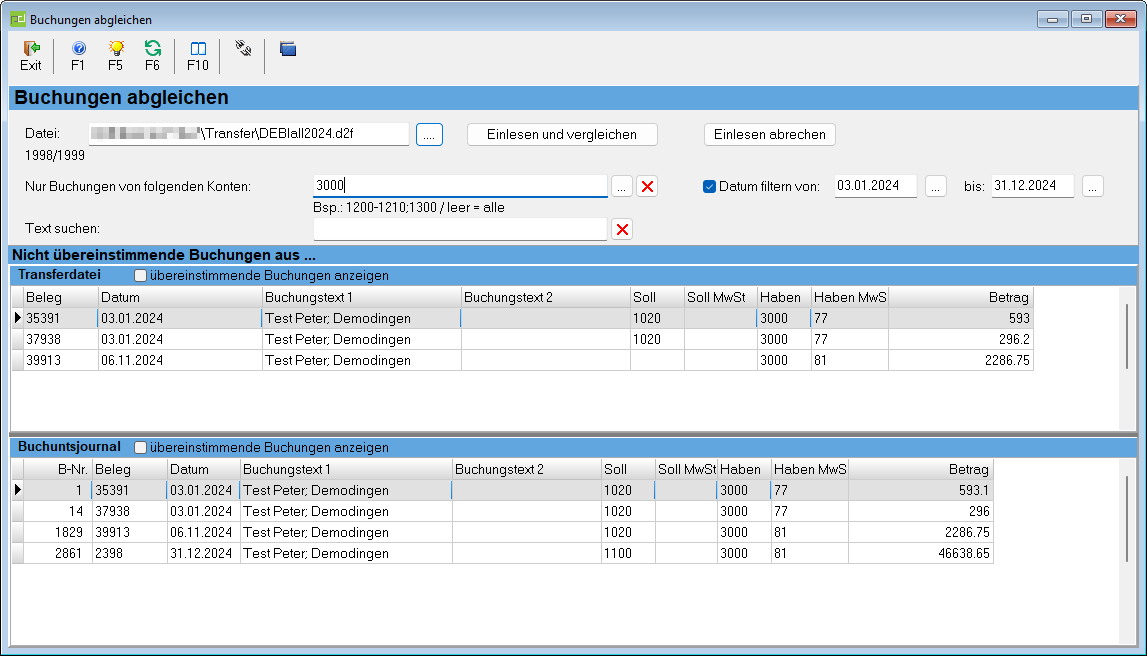Disable the Datum filtern von checkbox
1147x656 pixels.
pyautogui.click(x=710, y=186)
